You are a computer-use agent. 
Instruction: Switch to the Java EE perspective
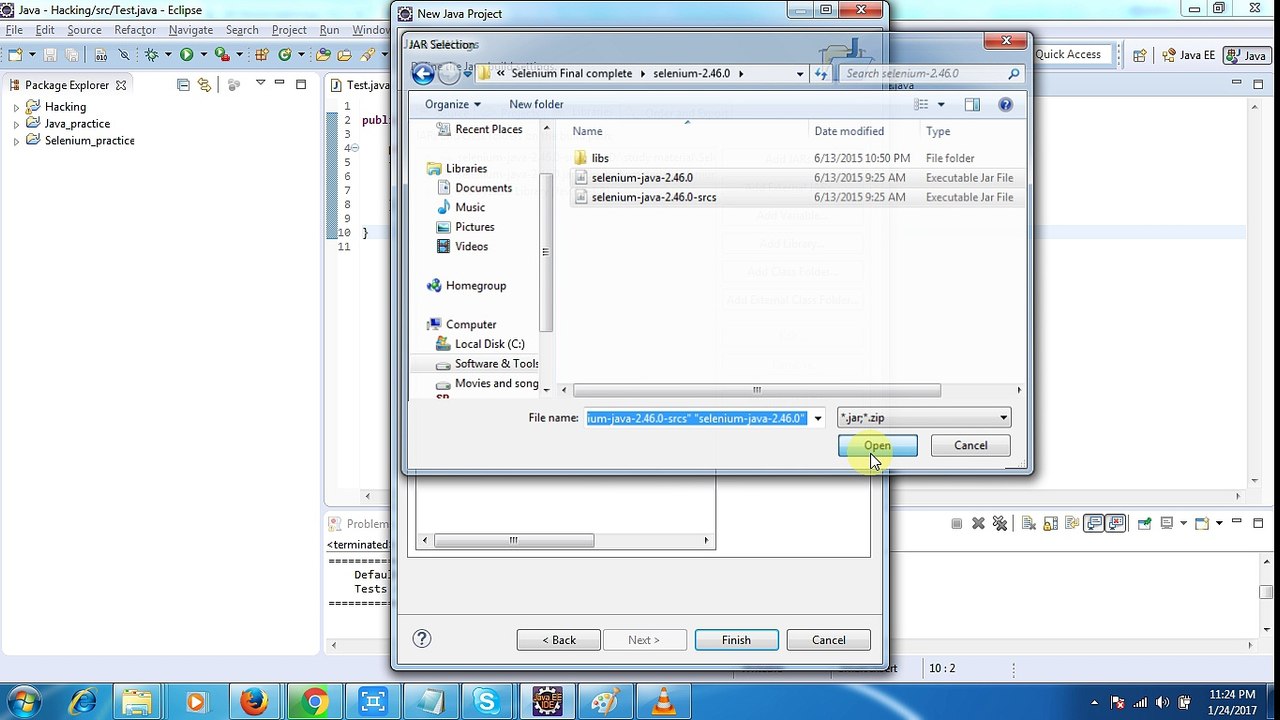tap(1188, 55)
